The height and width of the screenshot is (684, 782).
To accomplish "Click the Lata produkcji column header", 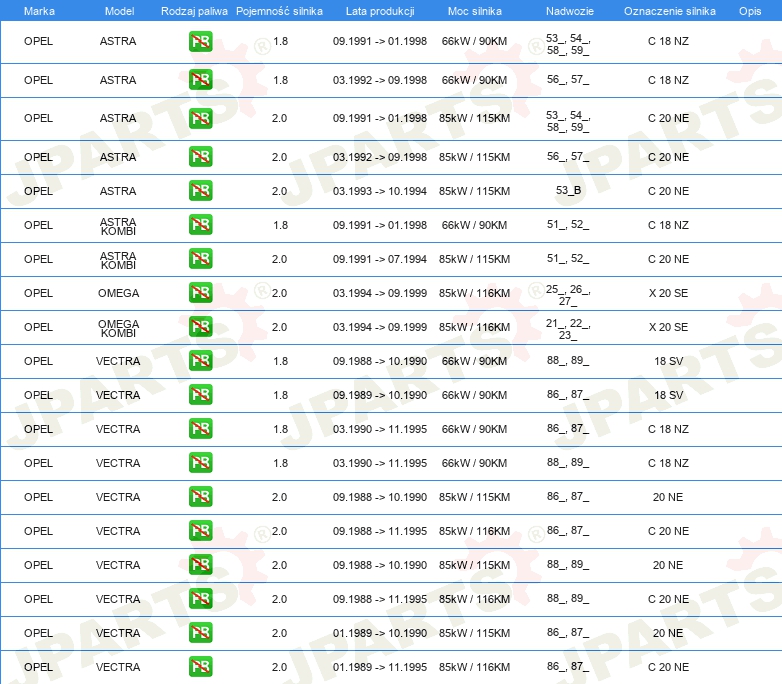I will [380, 11].
